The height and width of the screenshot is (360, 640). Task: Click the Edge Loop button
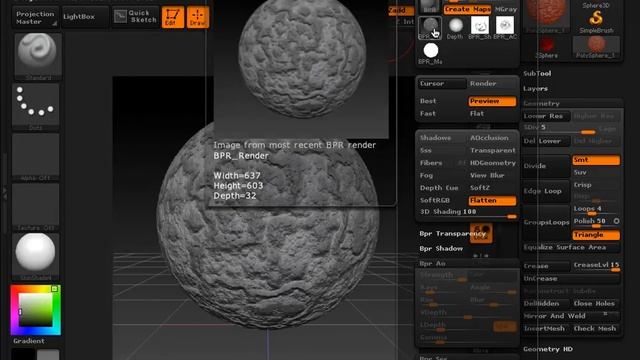pyautogui.click(x=546, y=191)
